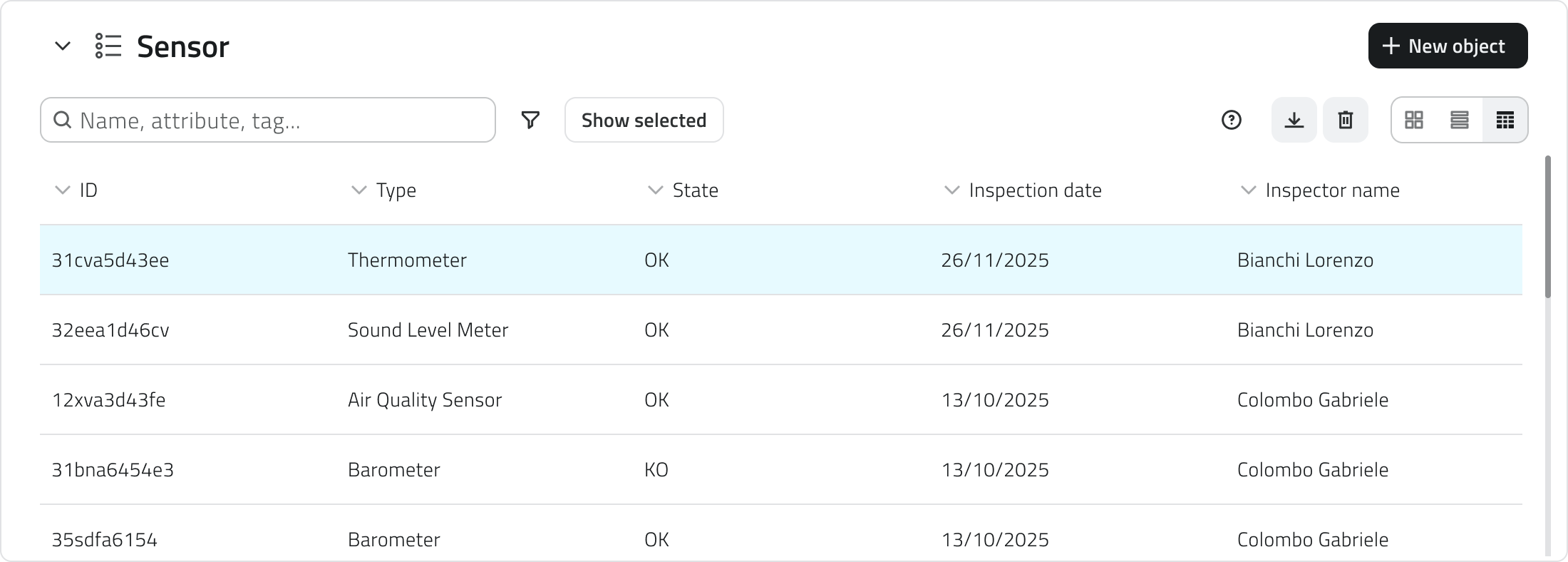The image size is (1568, 562).
Task: Click the download export icon
Action: [x=1294, y=120]
